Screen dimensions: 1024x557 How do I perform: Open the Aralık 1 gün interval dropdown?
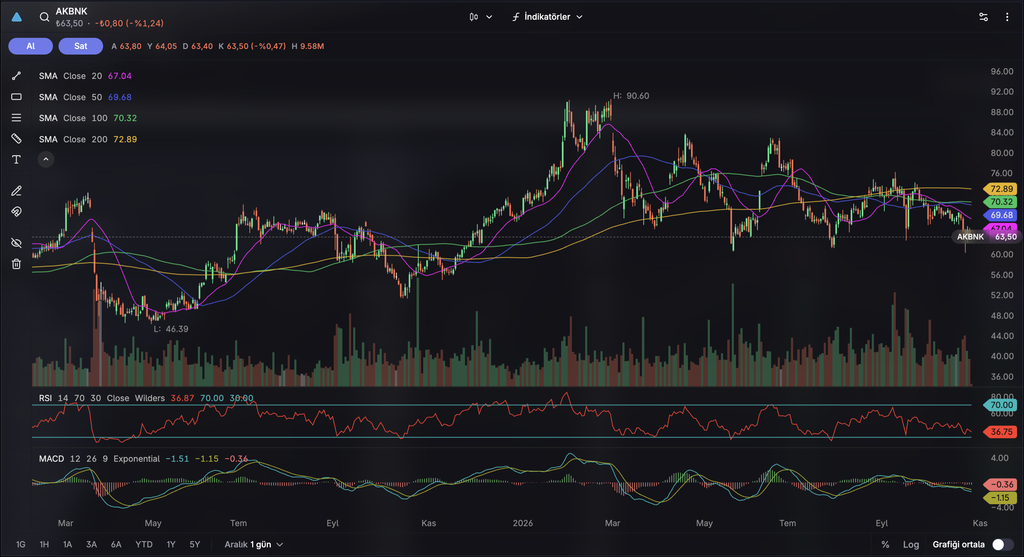click(254, 544)
